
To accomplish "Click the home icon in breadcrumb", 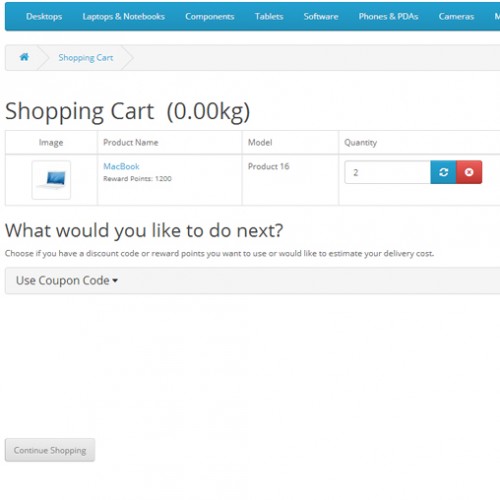I will coord(24,57).
